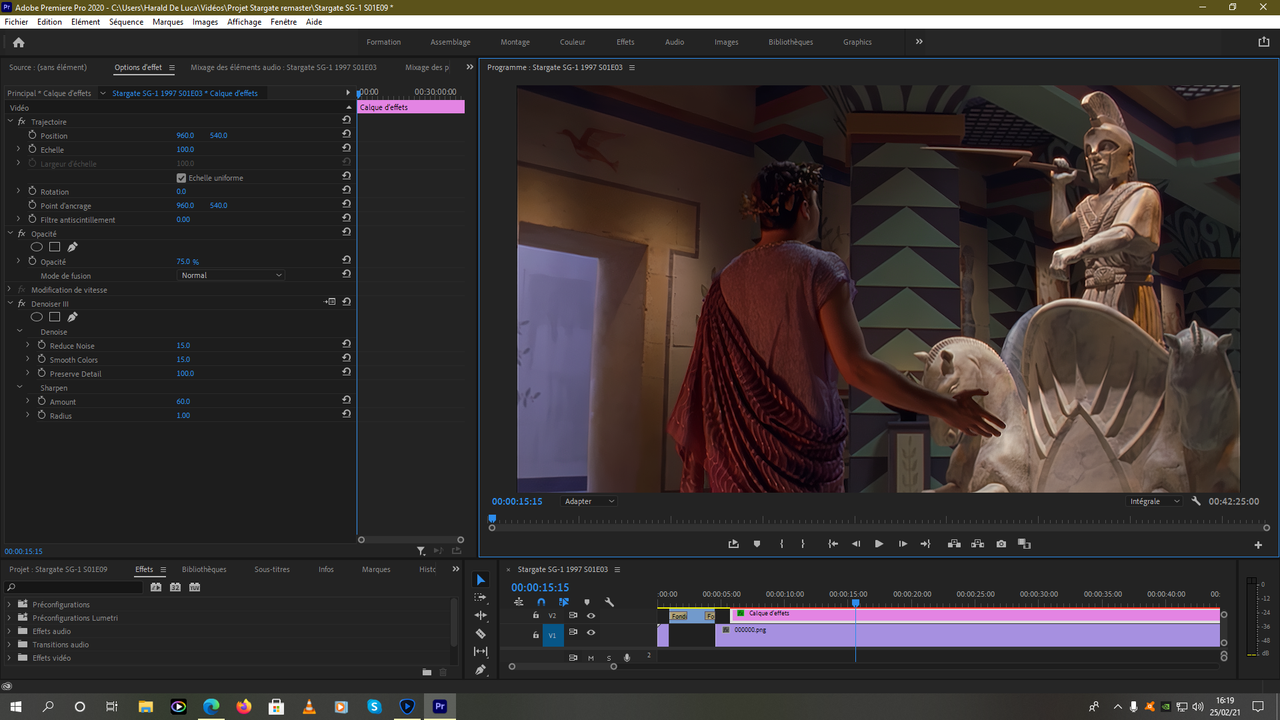Switch to Couleur workspace
1280x720 pixels.
[x=573, y=42]
